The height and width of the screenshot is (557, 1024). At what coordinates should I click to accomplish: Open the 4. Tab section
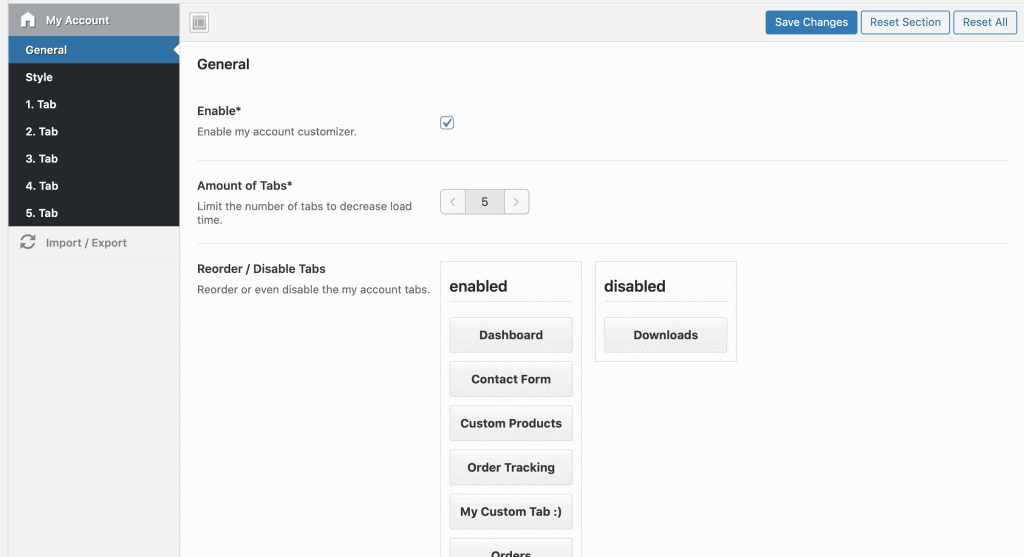[x=93, y=186]
